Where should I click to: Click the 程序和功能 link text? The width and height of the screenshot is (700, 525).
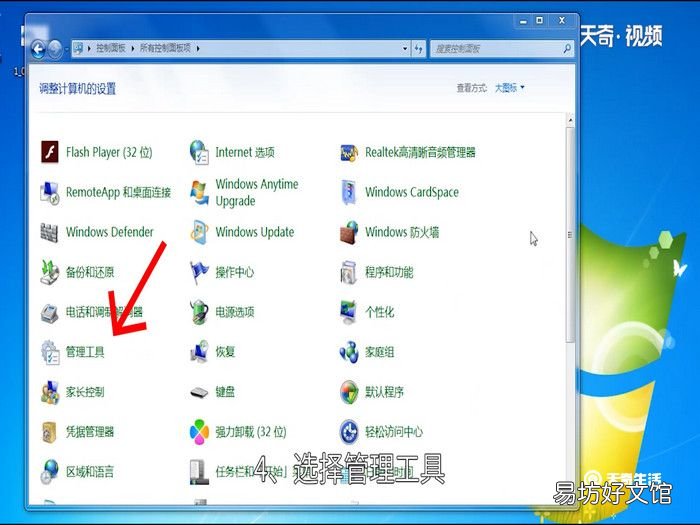pyautogui.click(x=389, y=272)
